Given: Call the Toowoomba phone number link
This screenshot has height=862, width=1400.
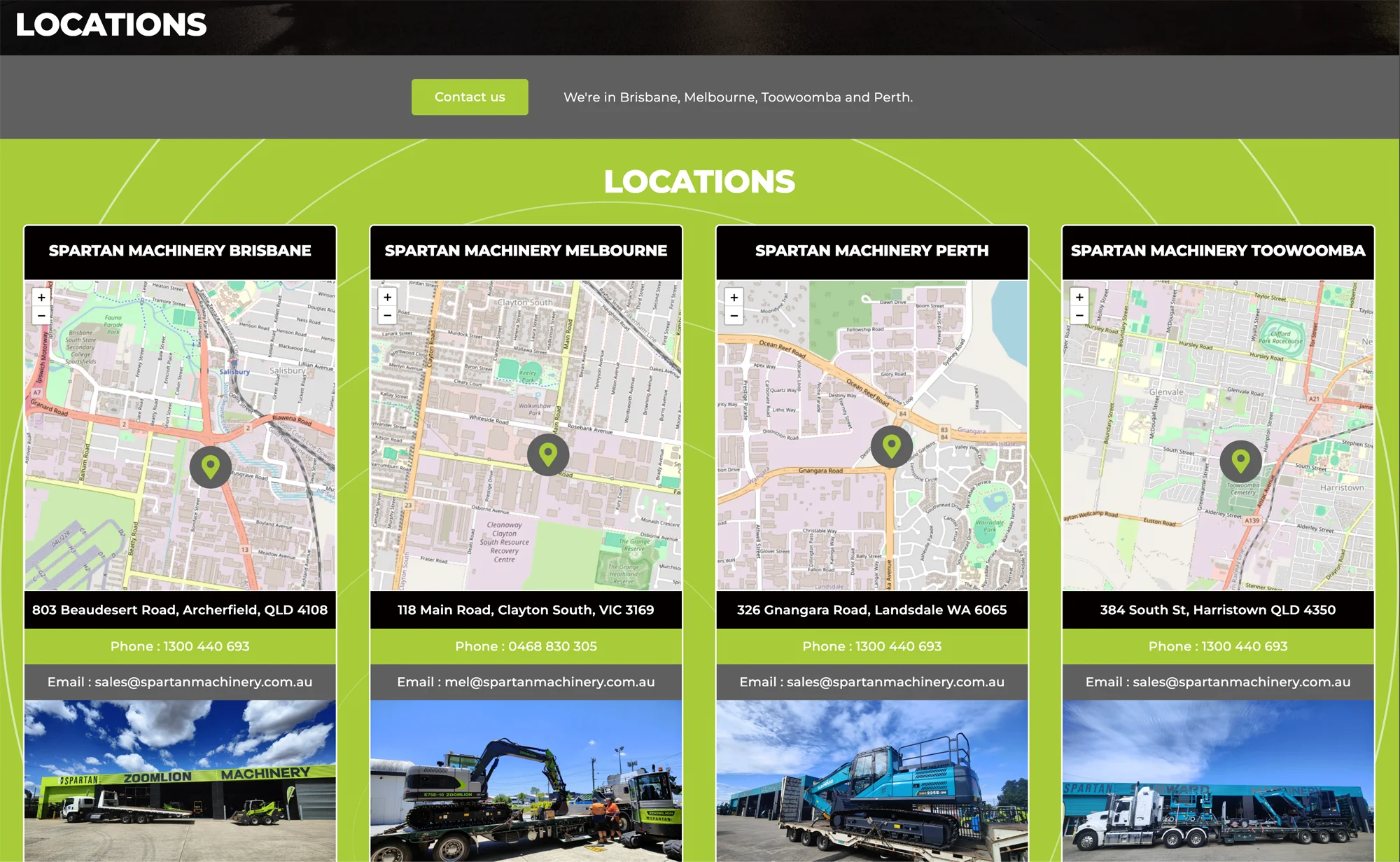Looking at the screenshot, I should click(x=1218, y=646).
